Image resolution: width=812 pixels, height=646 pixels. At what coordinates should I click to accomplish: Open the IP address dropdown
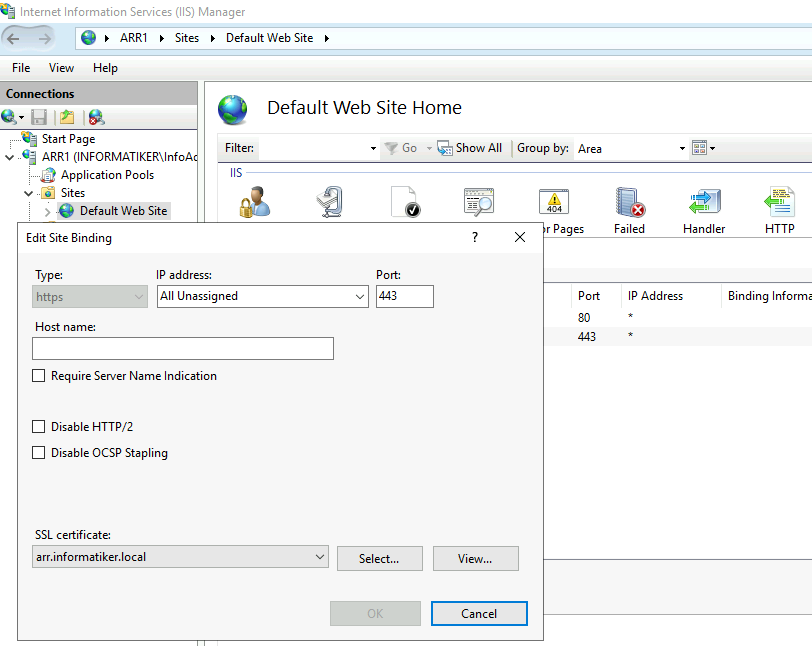click(x=359, y=297)
